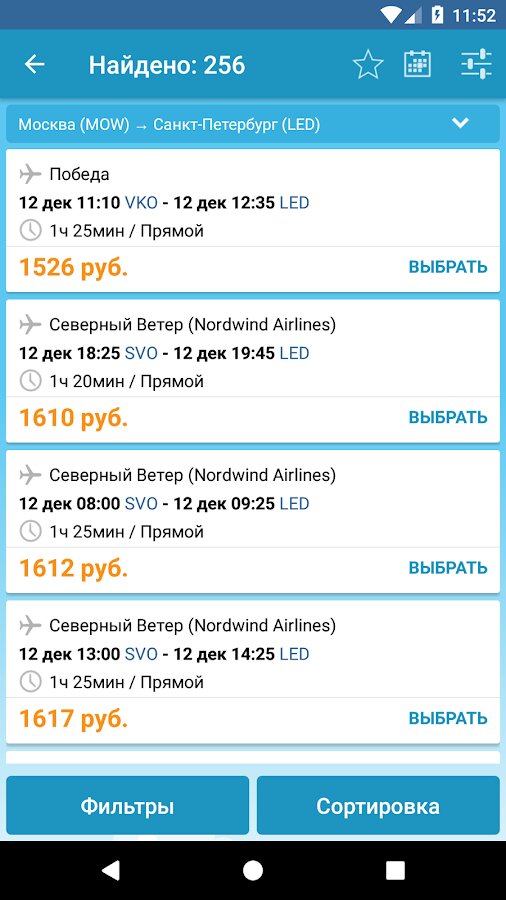Open the Nordwind flight departing 08:00 SVO

pos(253,521)
